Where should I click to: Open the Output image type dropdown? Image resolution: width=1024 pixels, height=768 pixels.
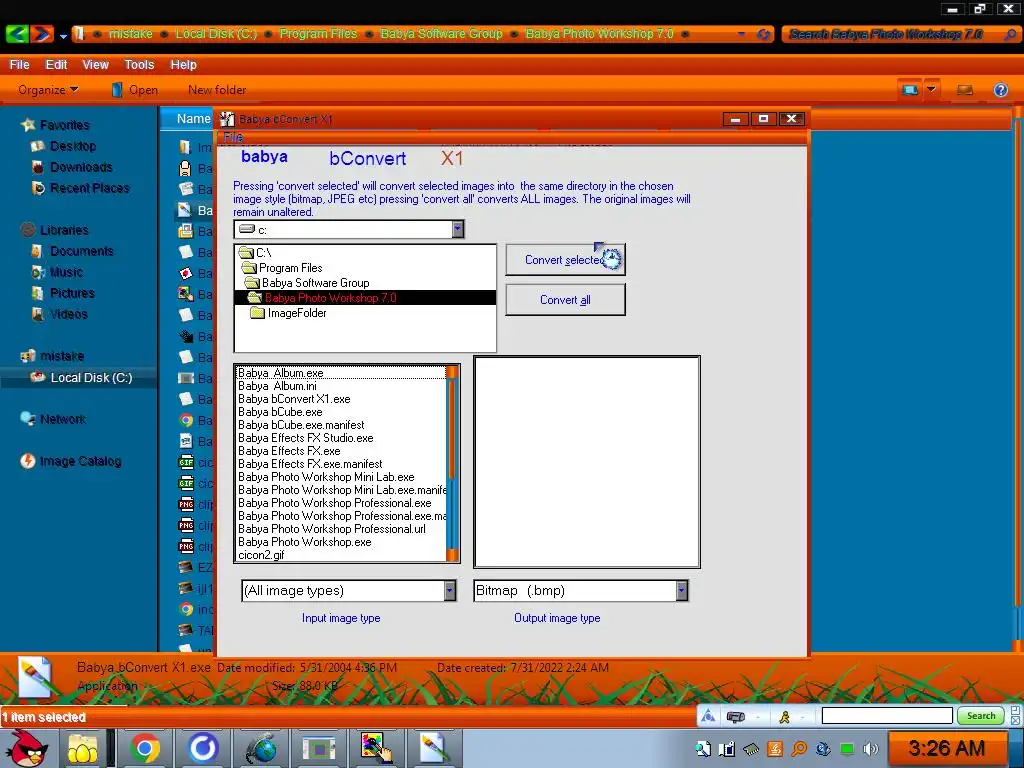point(681,590)
